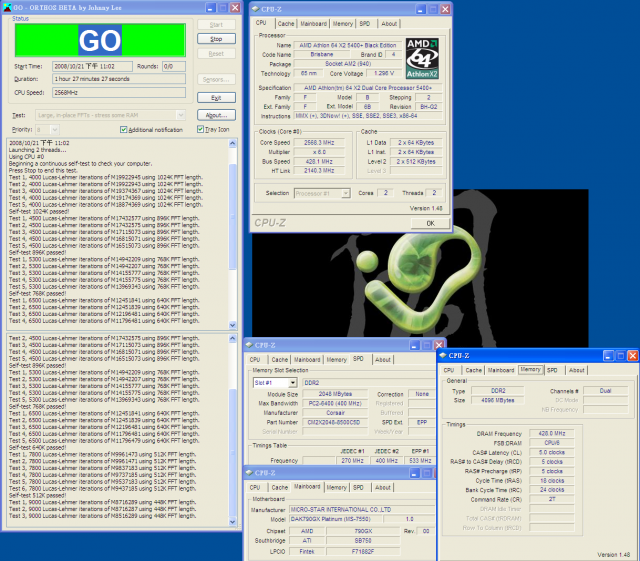The image size is (640, 561).
Task: Select SPD tab in the CPU-Z Memory window
Action: [x=552, y=370]
